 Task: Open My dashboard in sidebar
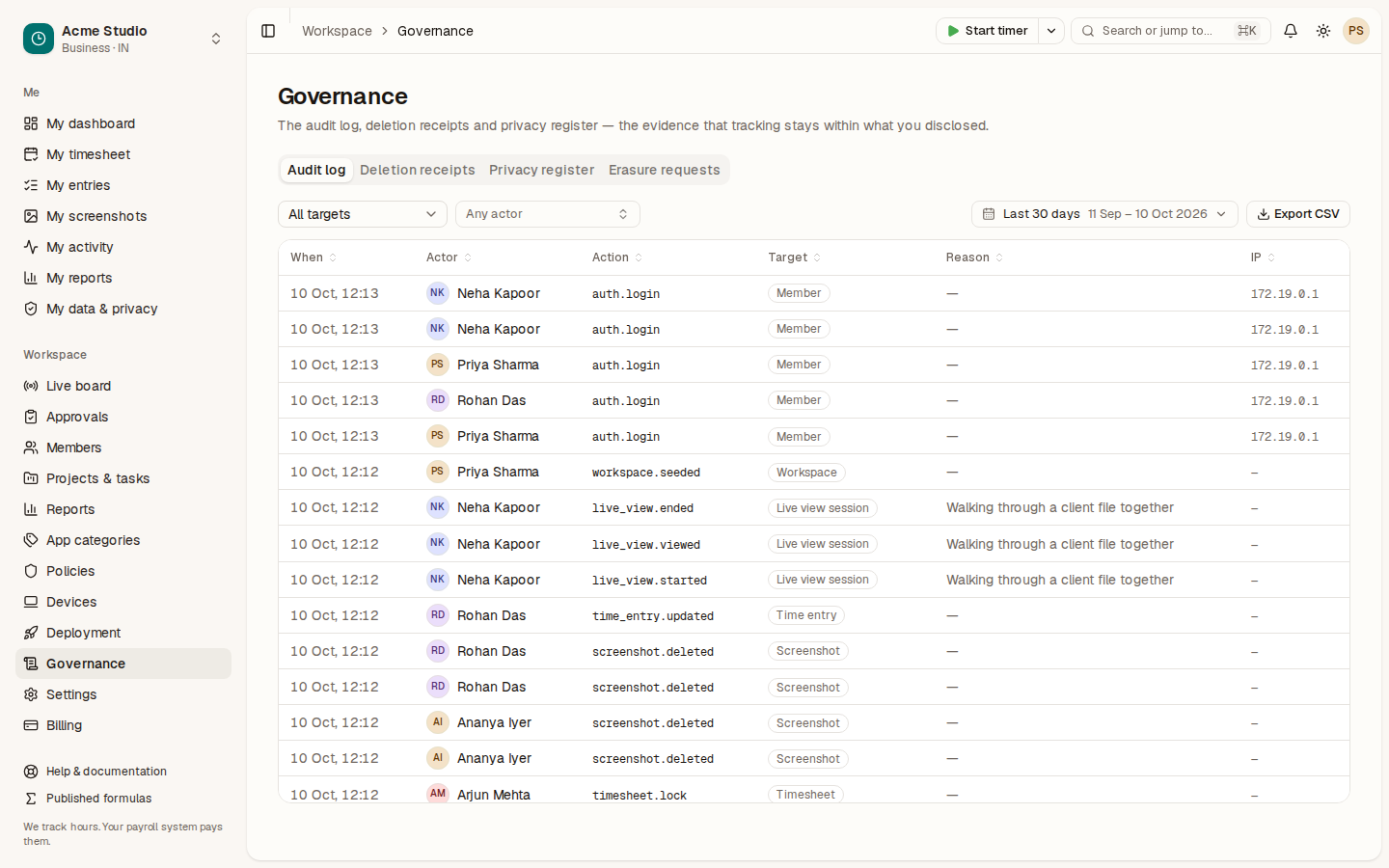click(123, 123)
